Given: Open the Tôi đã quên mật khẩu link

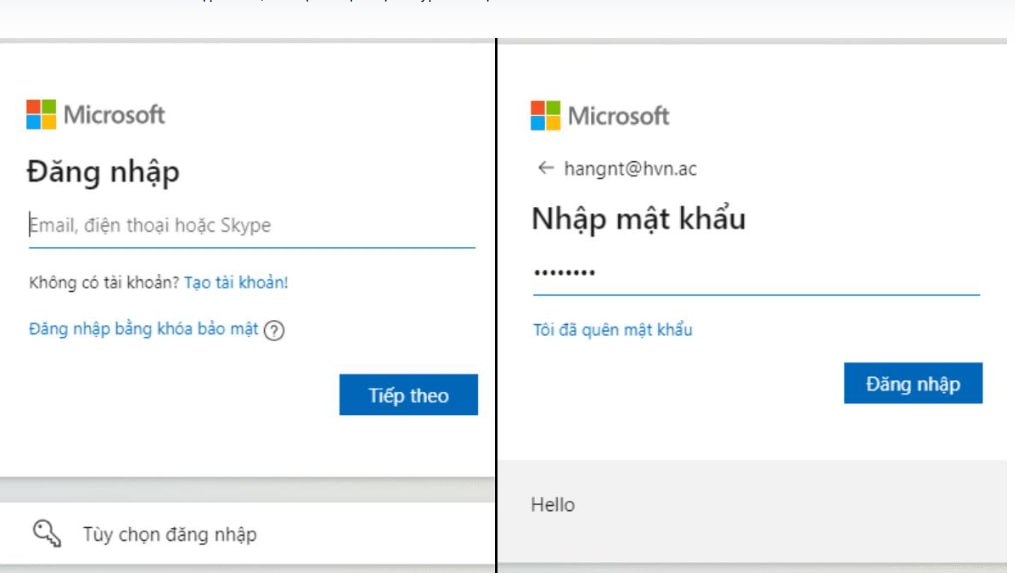Looking at the screenshot, I should click(612, 330).
